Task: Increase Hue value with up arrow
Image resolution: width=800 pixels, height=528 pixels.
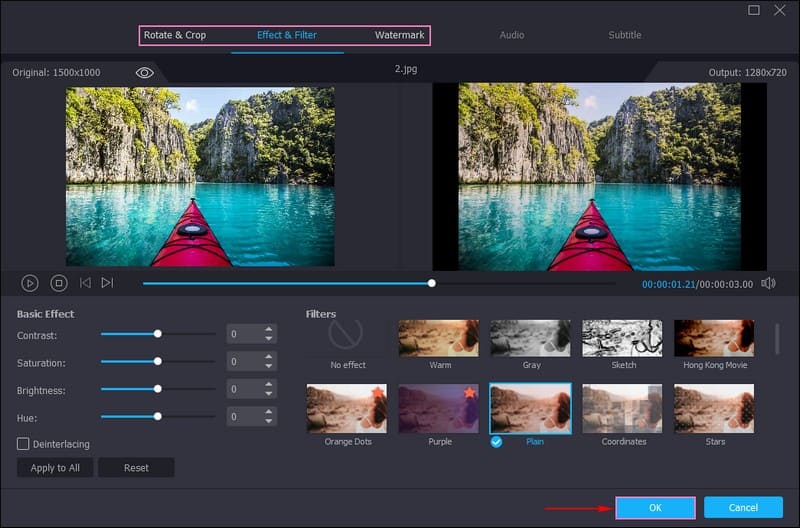Action: click(268, 411)
